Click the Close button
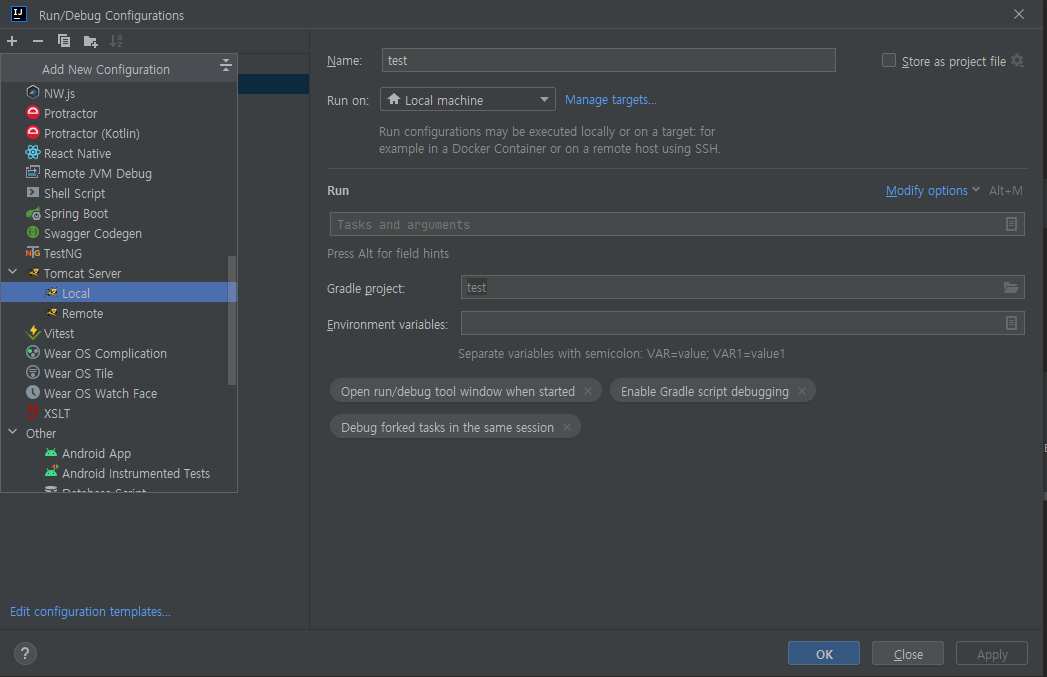Screen dimensions: 1047x677 coord(908,654)
